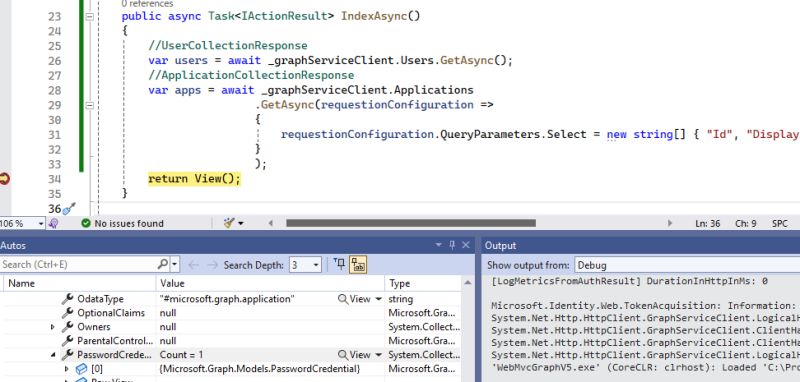Click the Microsoft.Identity.Web.TokenAcquisition: Information line
The image size is (800, 382).
(x=644, y=305)
